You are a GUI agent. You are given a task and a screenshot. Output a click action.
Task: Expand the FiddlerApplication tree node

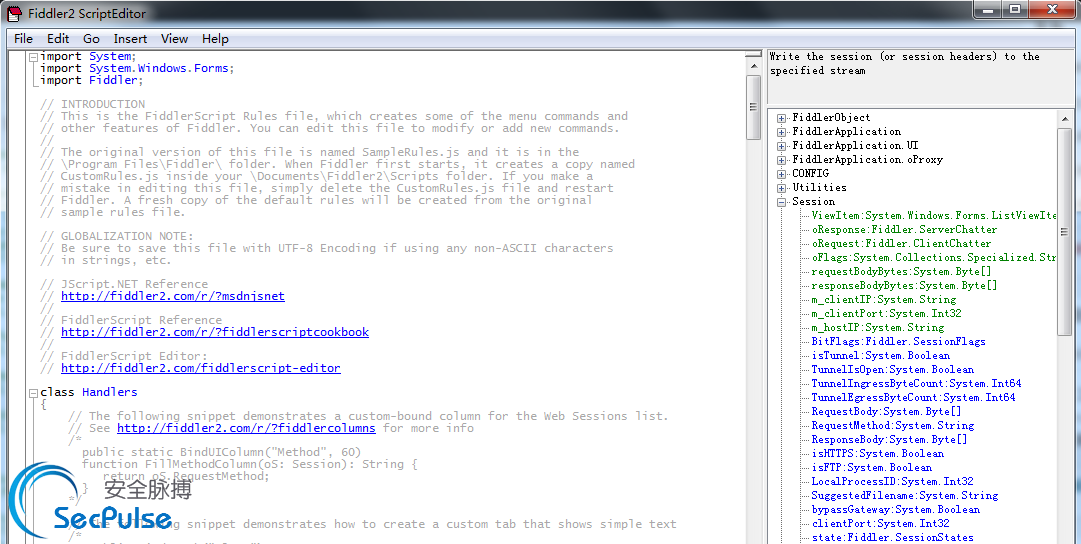(x=781, y=132)
